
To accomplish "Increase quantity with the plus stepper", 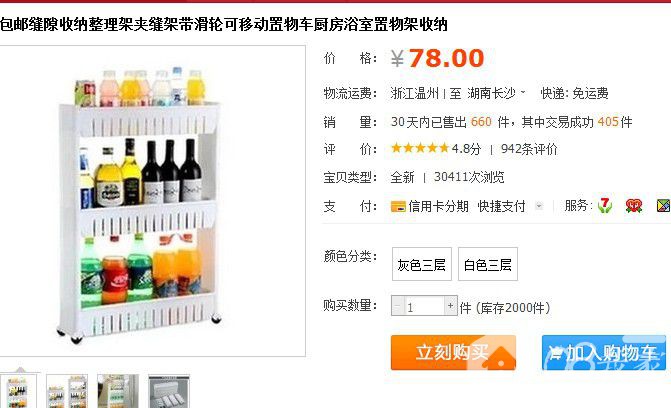I will [451, 306].
